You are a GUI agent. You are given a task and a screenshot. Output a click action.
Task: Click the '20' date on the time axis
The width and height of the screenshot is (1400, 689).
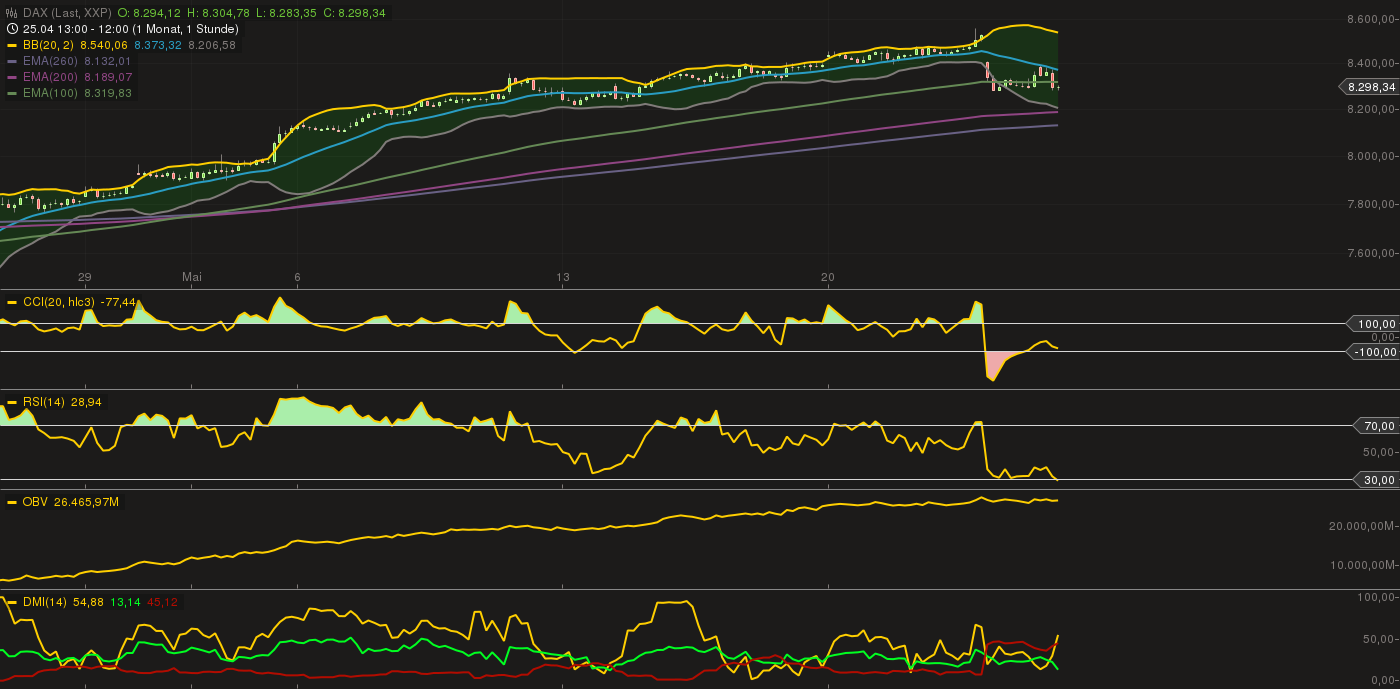pos(828,277)
